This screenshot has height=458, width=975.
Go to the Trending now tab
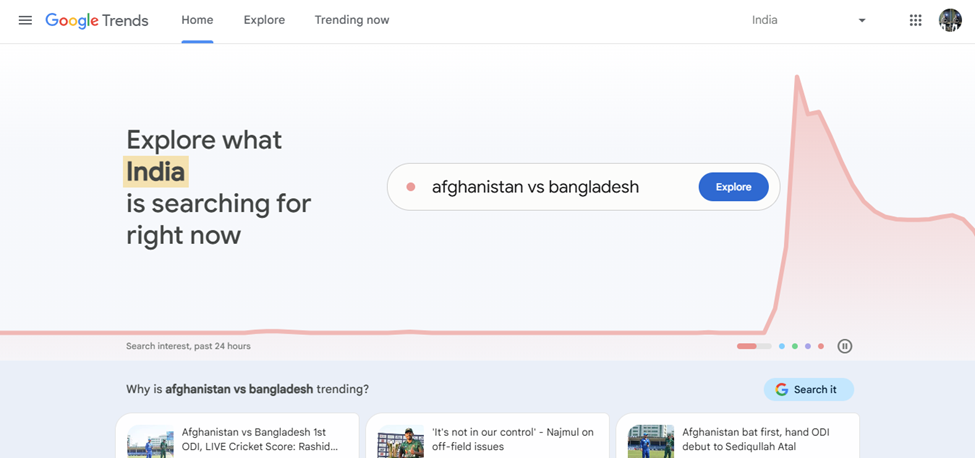point(352,20)
